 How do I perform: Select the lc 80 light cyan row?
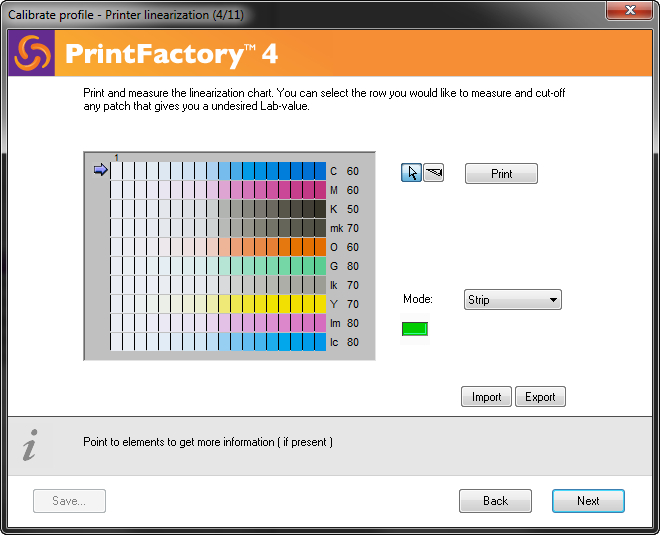coord(218,342)
